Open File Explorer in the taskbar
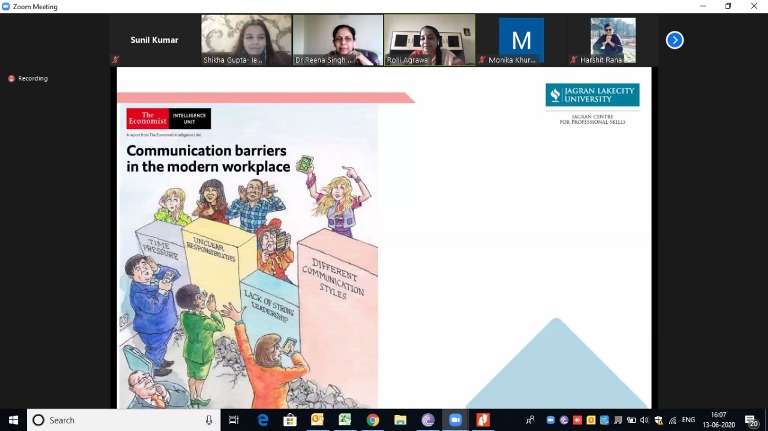 pyautogui.click(x=399, y=420)
